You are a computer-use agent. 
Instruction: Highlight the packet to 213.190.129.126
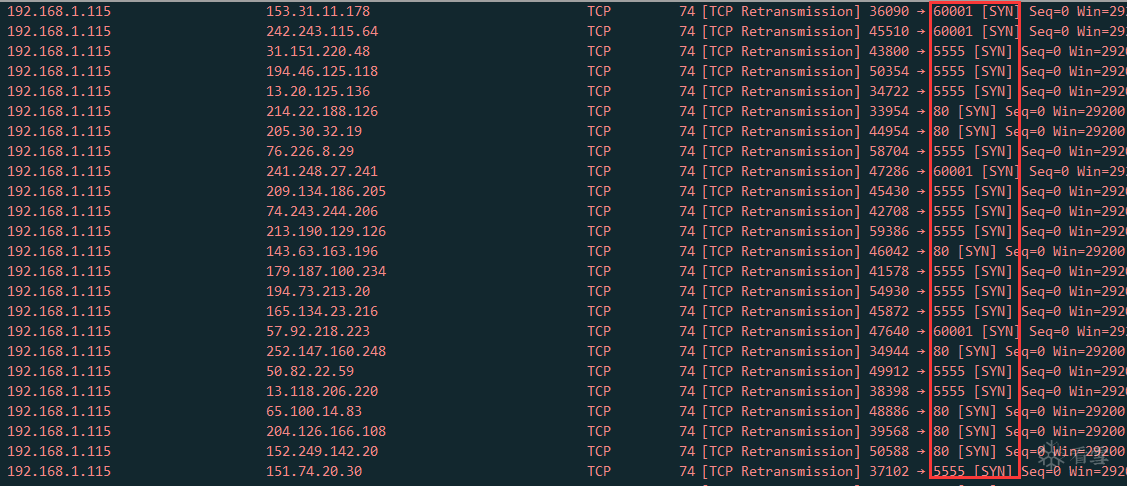coord(326,231)
